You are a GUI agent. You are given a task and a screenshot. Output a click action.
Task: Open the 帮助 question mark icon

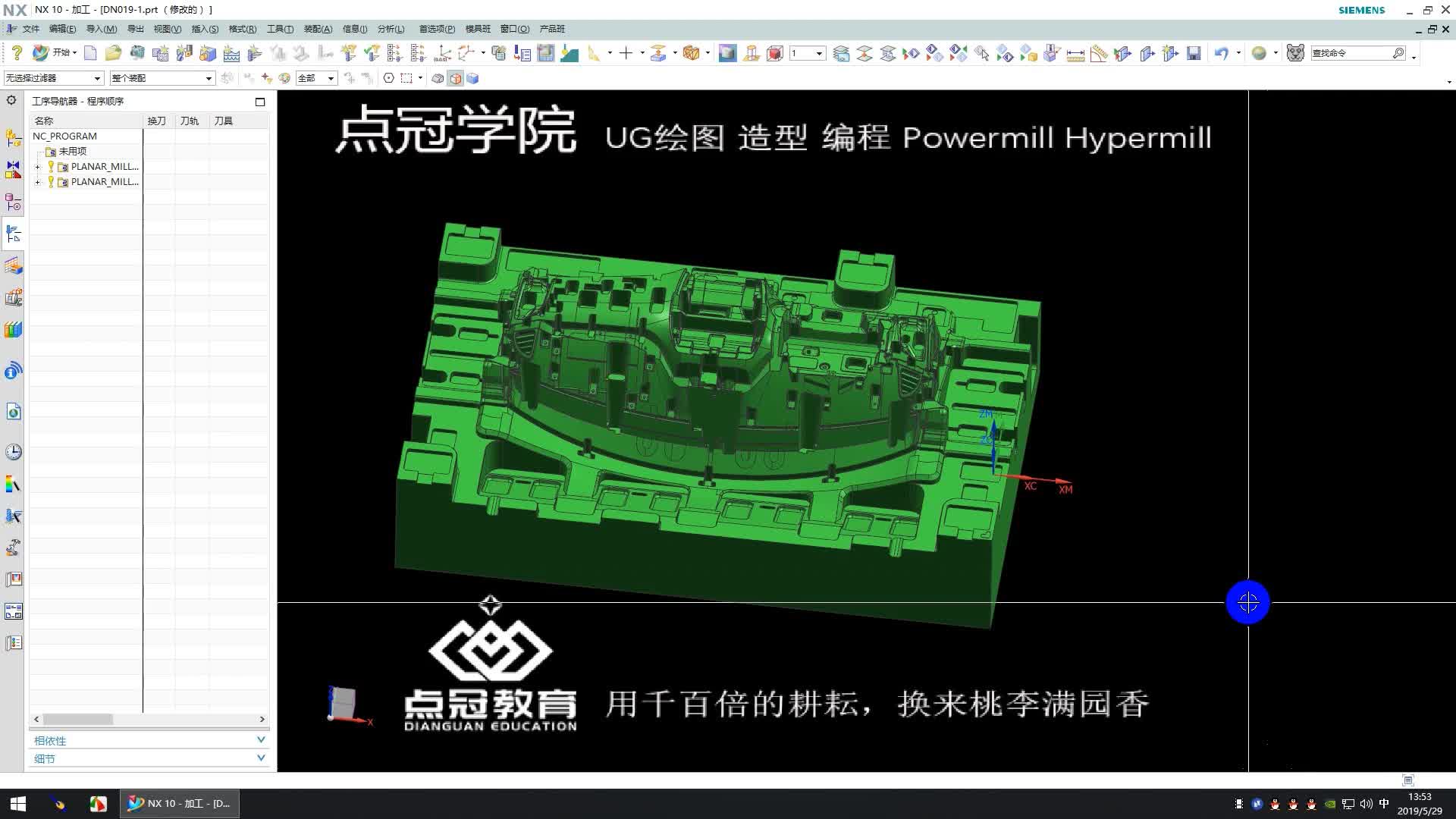(17, 53)
